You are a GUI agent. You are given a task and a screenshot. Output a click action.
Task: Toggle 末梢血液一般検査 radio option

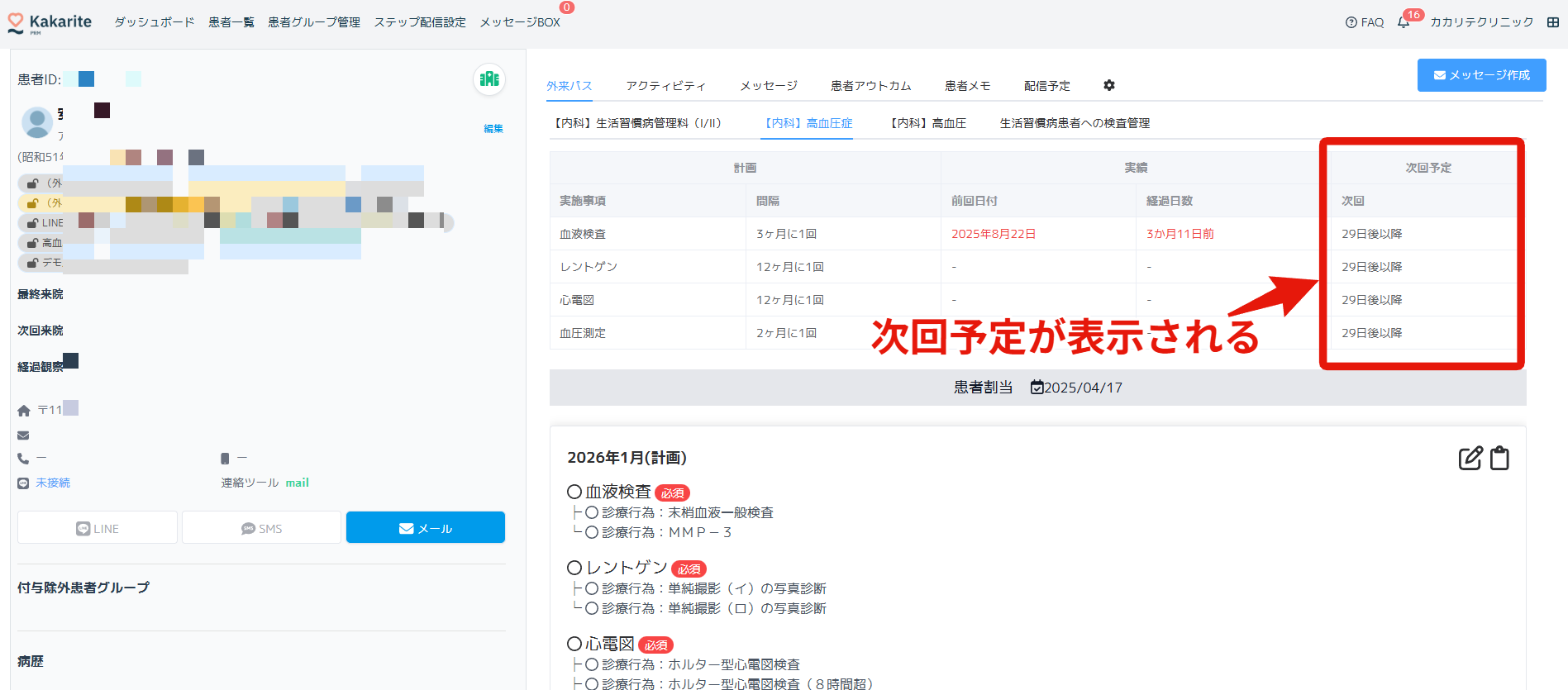pos(592,512)
